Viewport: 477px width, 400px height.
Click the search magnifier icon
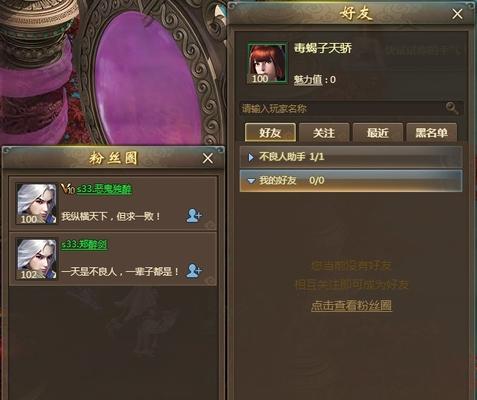click(452, 108)
